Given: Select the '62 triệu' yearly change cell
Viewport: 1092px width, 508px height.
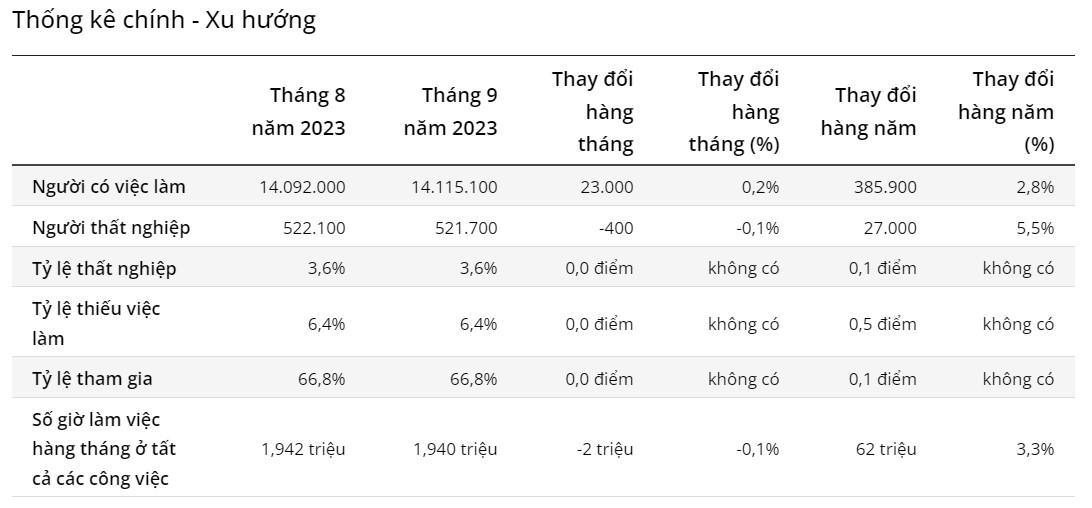Looking at the screenshot, I should coord(886,449).
